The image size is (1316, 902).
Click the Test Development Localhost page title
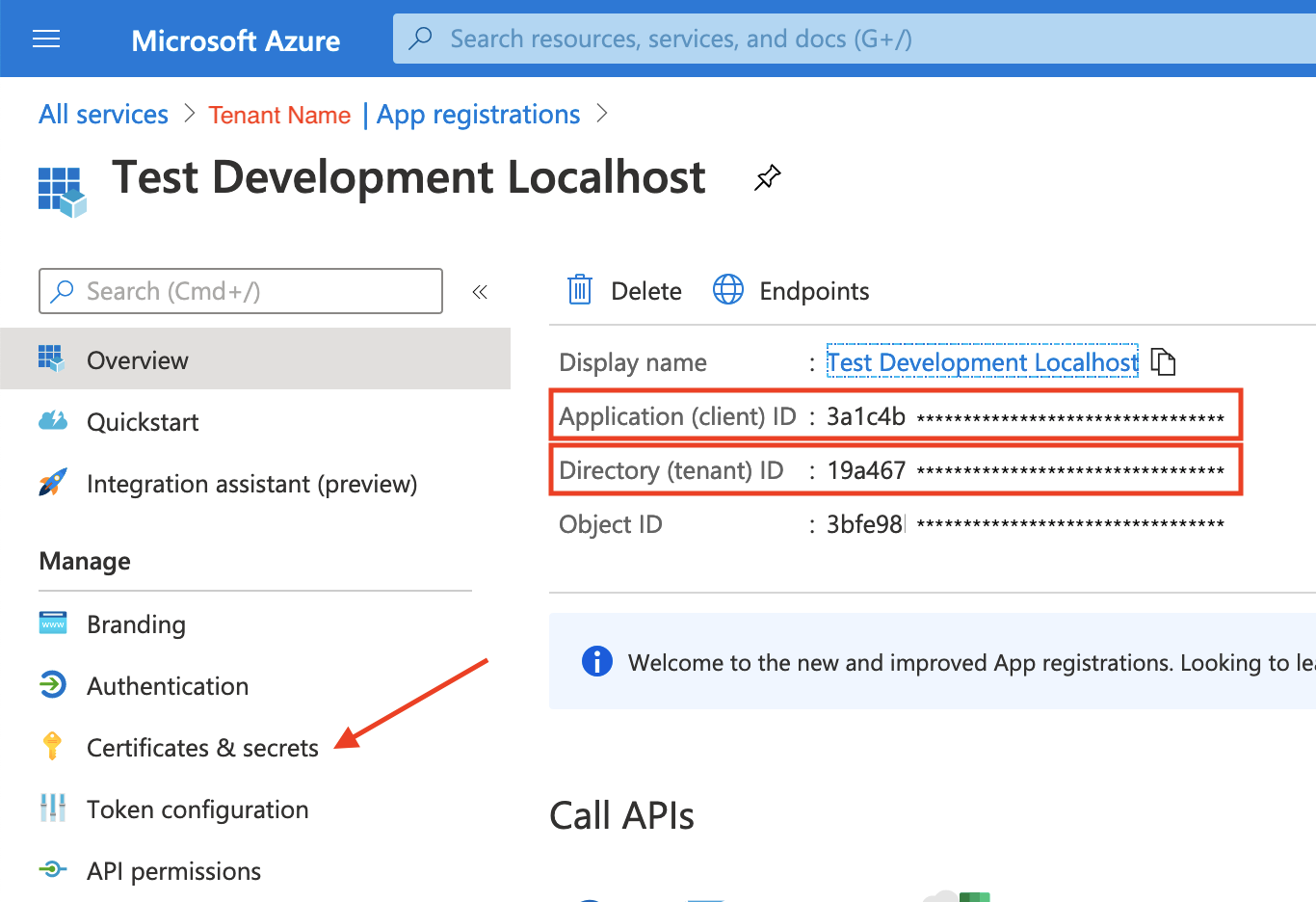(x=408, y=177)
